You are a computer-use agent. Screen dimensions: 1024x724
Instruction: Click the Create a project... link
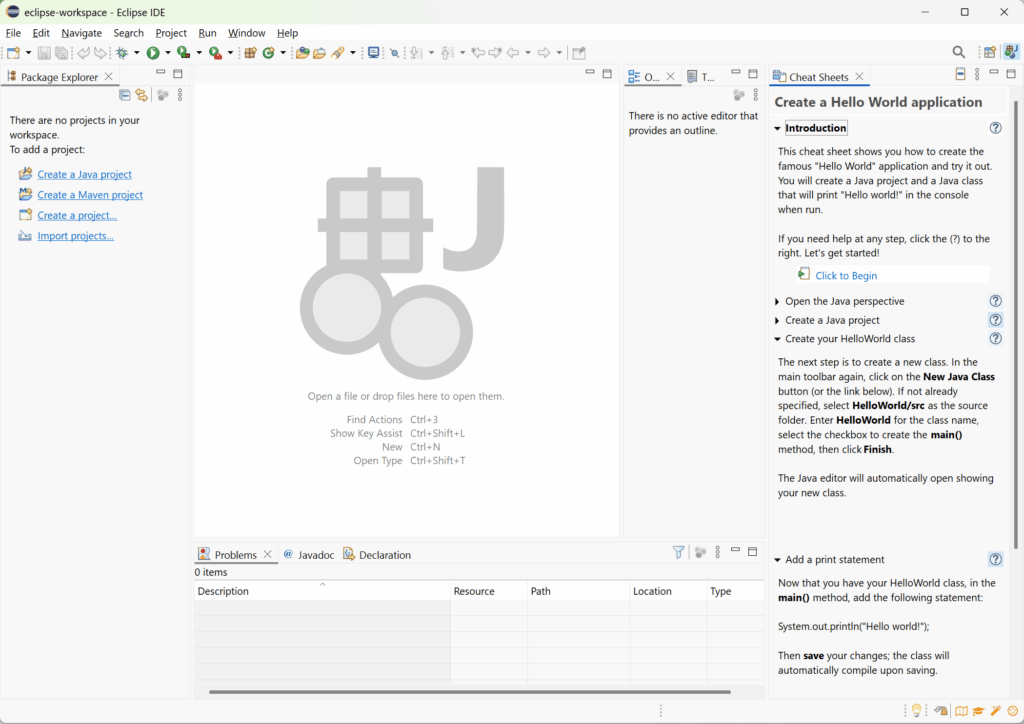click(x=77, y=215)
